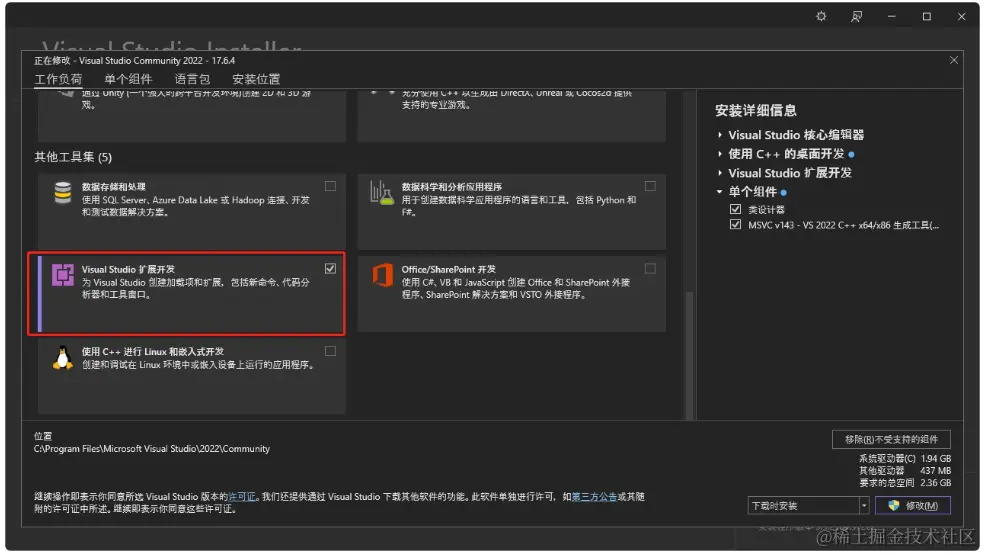Click the Visual Studio extension purple icon
The width and height of the screenshot is (984, 555).
(x=63, y=275)
